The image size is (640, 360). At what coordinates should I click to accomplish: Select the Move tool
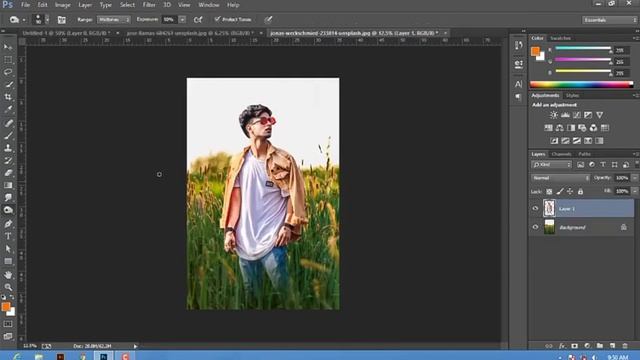pos(8,47)
